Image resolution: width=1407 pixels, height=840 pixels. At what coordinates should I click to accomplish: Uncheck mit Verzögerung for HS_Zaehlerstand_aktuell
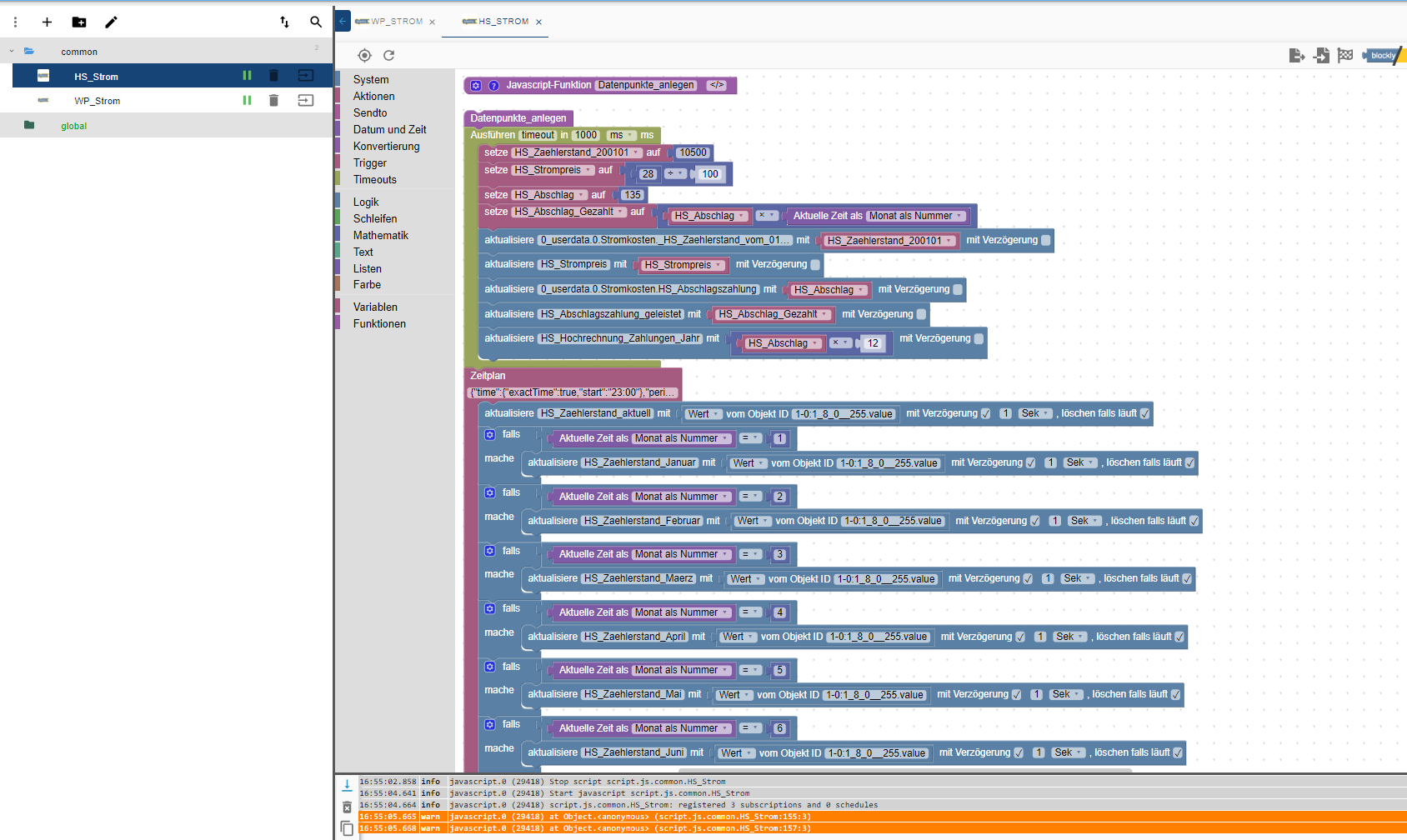[x=986, y=413]
